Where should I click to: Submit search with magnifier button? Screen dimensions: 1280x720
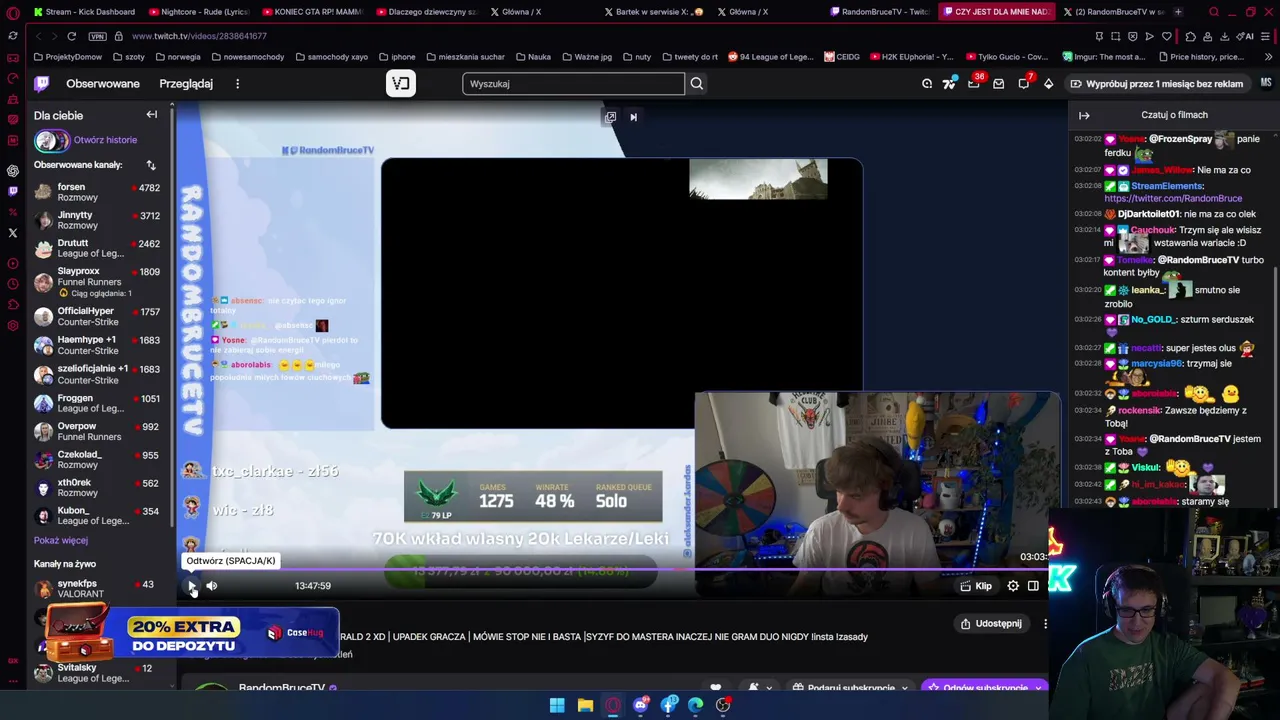pos(697,84)
